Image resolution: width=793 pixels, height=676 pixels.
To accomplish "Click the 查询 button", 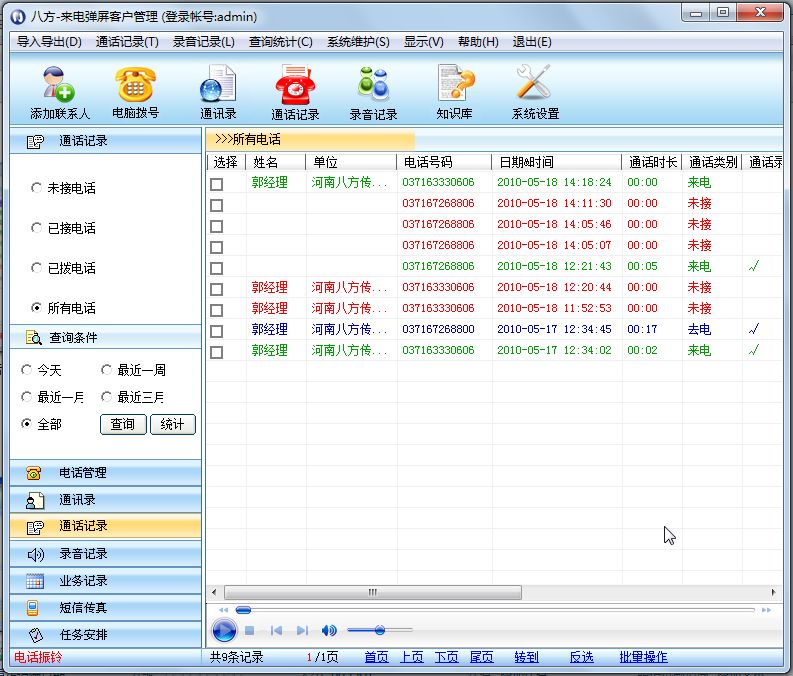I will click(123, 424).
